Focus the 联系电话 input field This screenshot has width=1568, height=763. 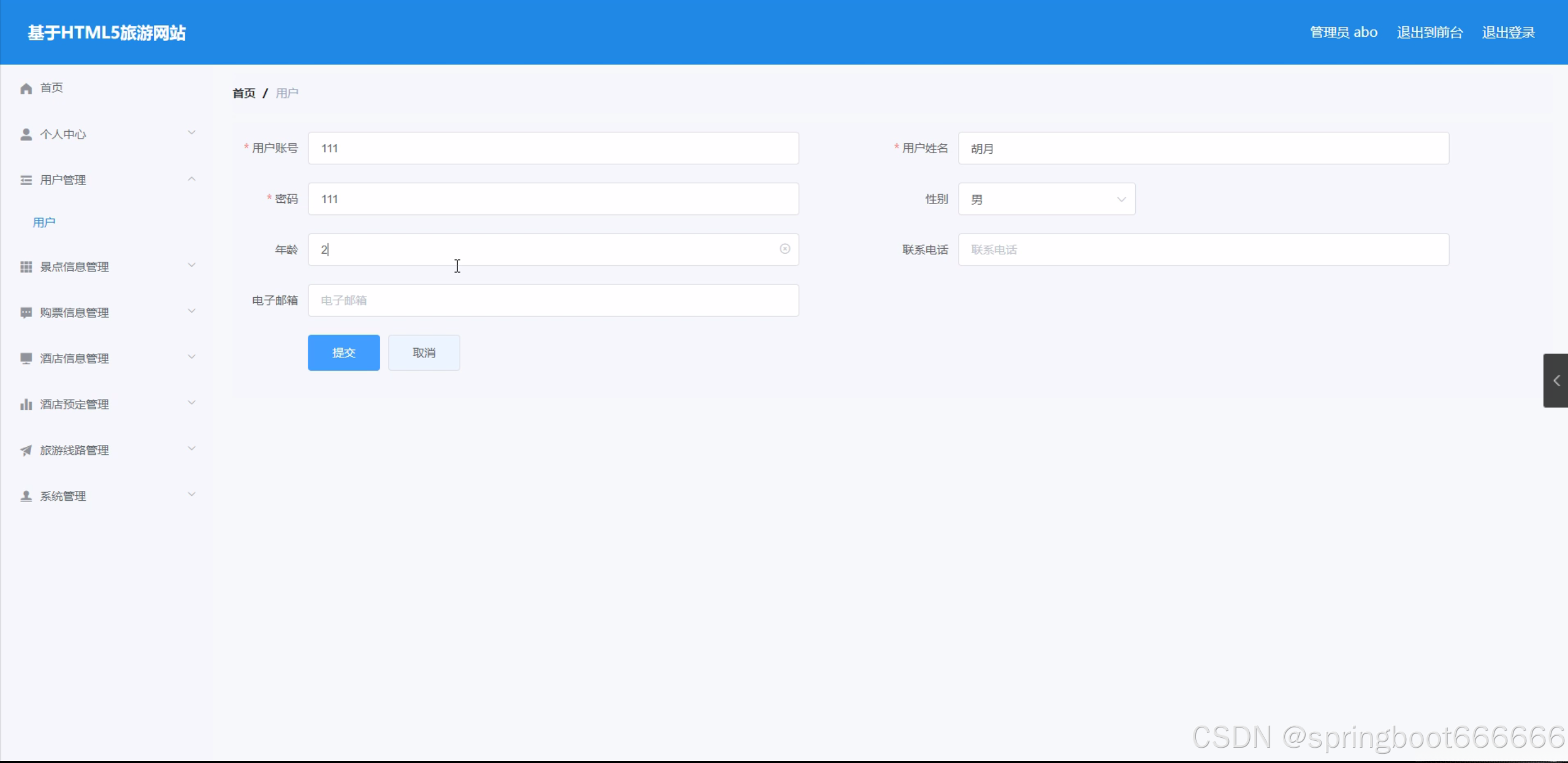pyautogui.click(x=1203, y=249)
